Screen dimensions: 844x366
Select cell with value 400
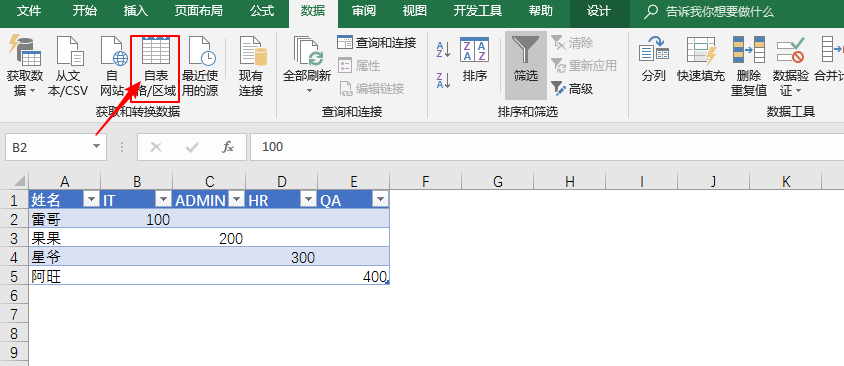click(354, 277)
